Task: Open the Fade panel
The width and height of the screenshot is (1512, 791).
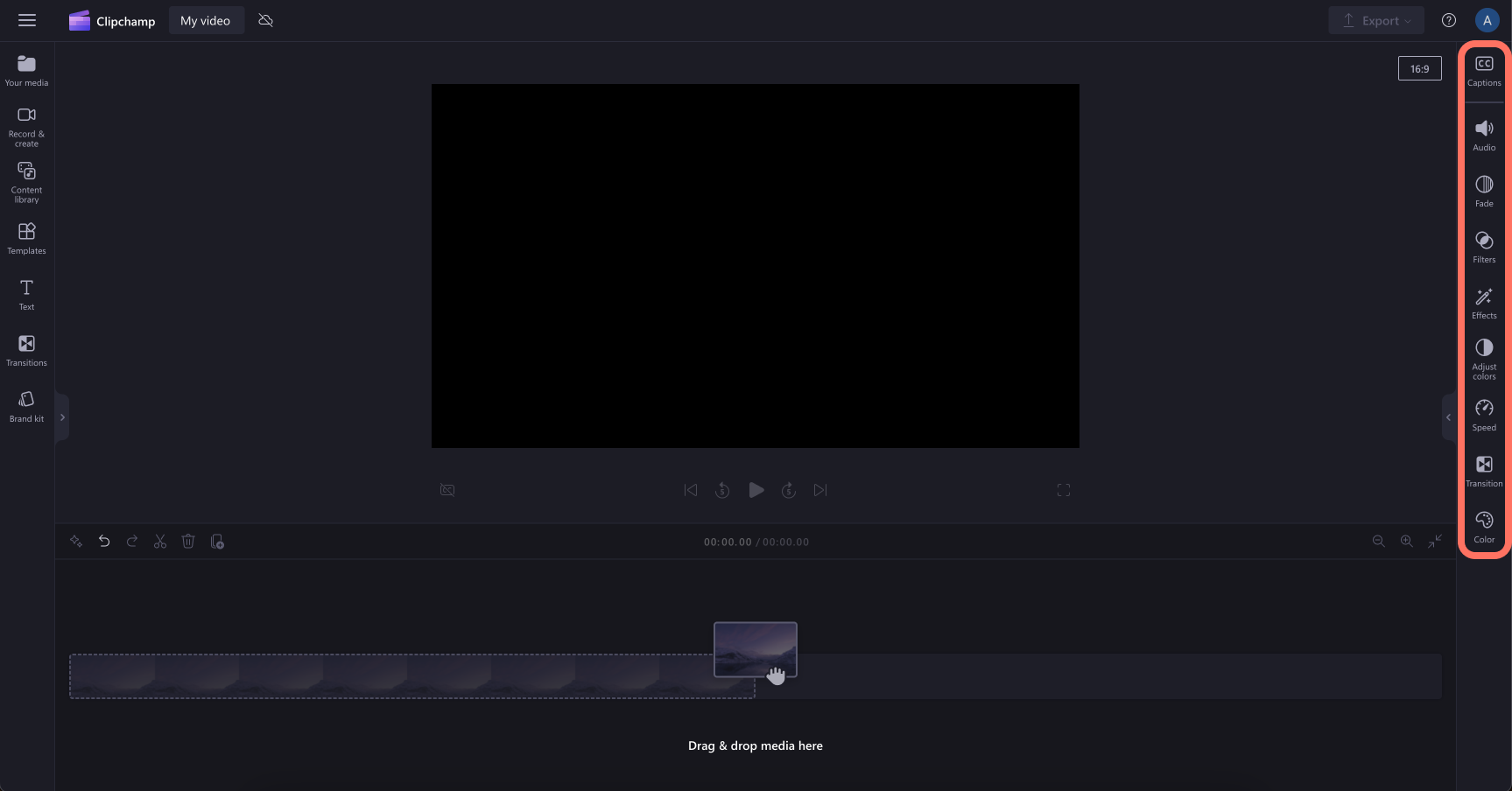Action: [x=1484, y=190]
